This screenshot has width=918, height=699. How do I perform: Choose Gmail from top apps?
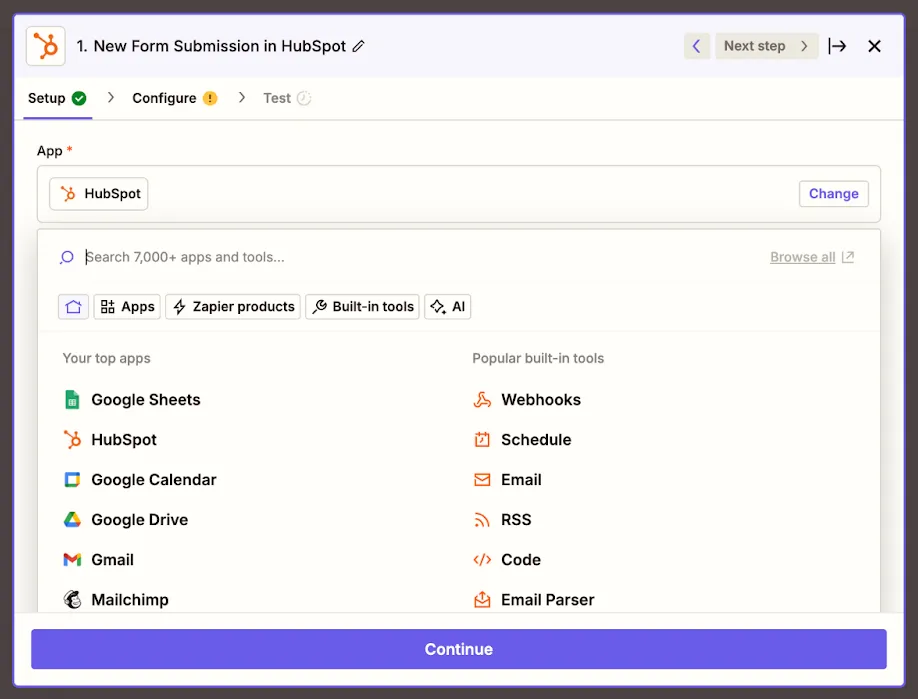click(x=112, y=560)
